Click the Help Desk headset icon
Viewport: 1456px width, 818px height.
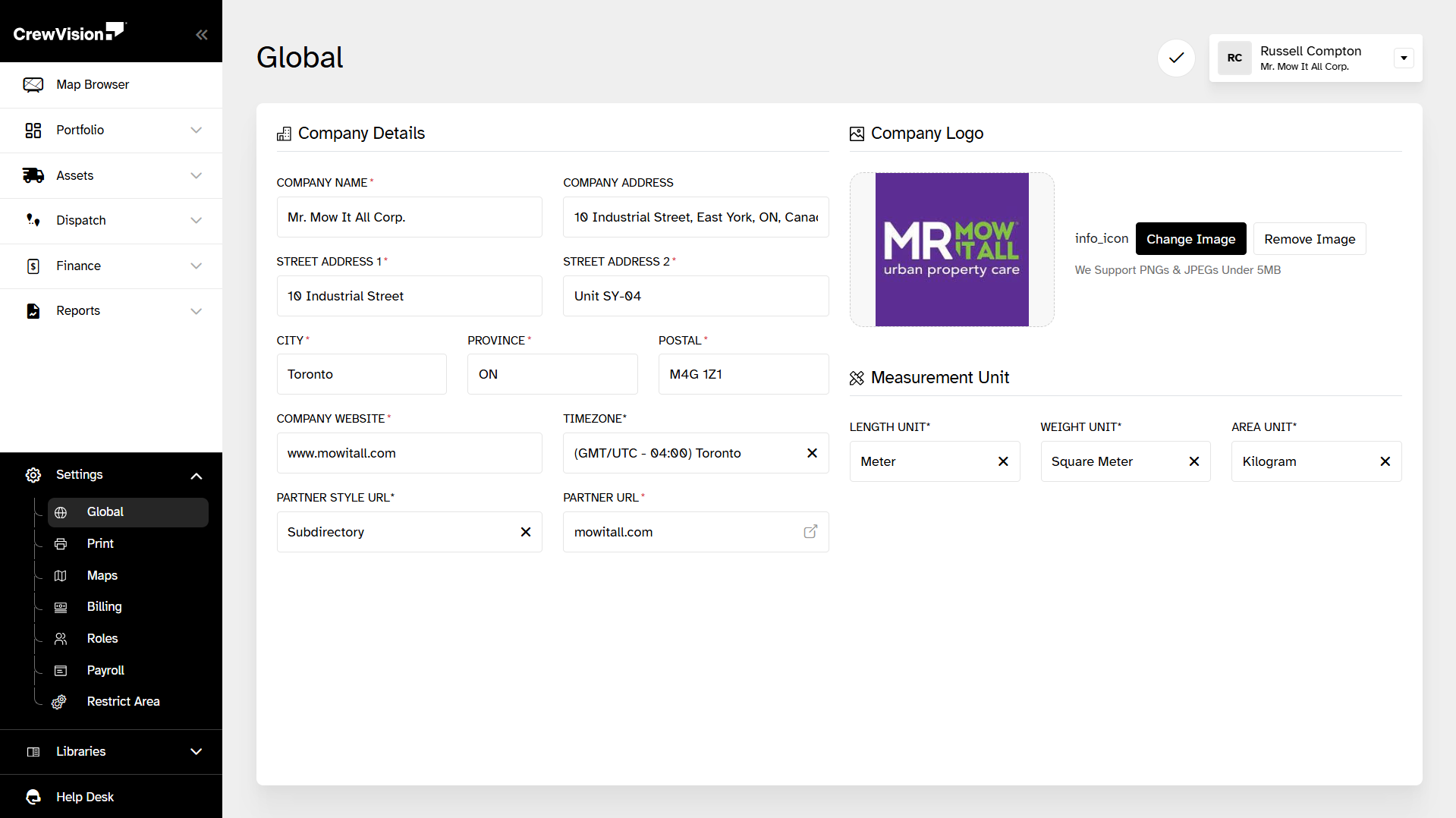pos(33,797)
